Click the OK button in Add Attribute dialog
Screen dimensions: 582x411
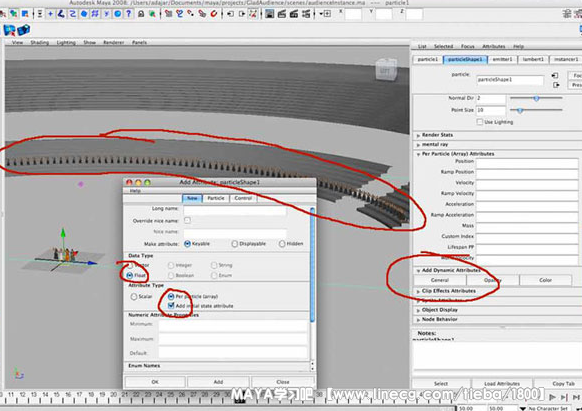click(155, 382)
